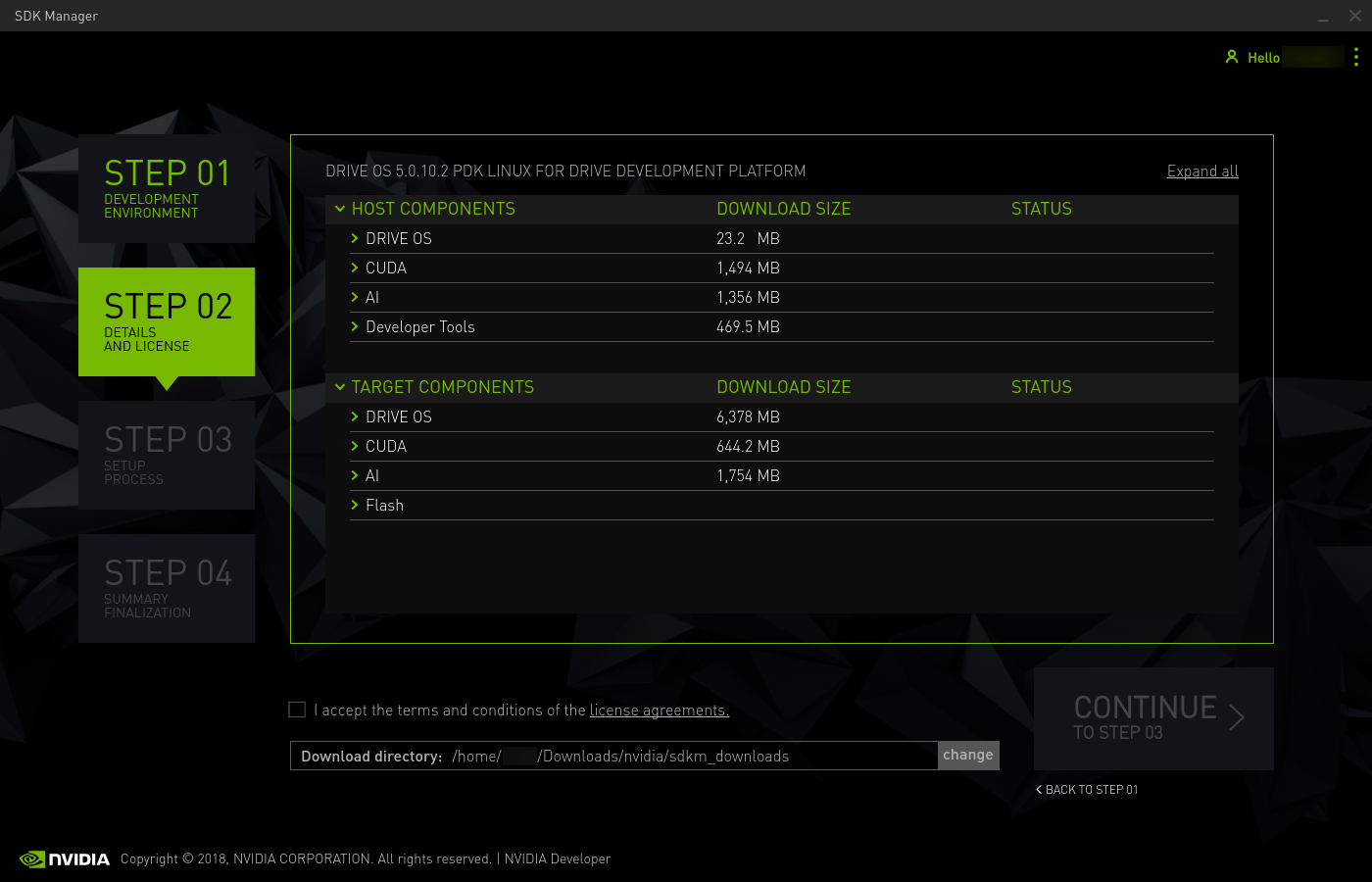Open Step 03 Setup Process tab
The height and width of the screenshot is (882, 1372).
tap(167, 455)
